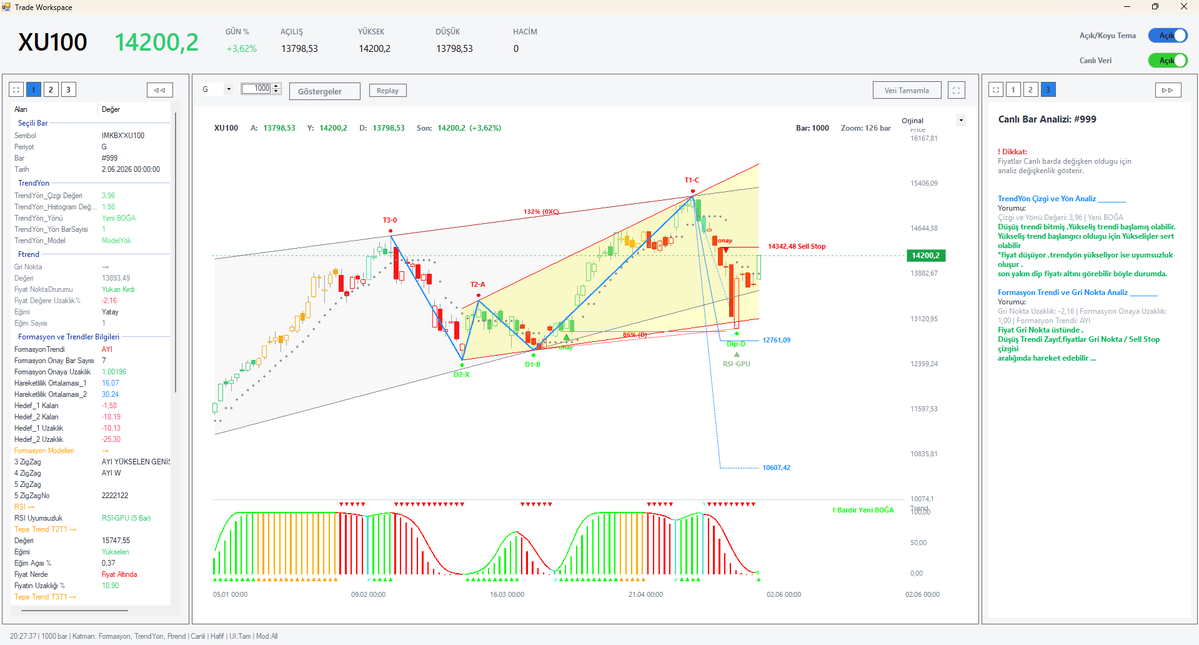Screen dimensions: 1199x645
Task: Select tab 3 in the right panel
Action: click(x=1048, y=89)
